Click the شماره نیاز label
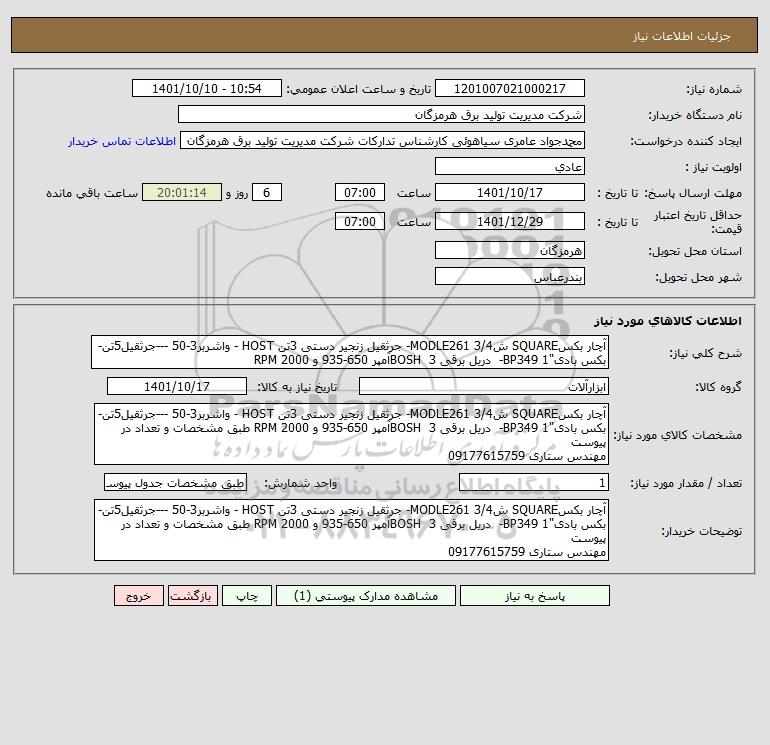The height and width of the screenshot is (745, 770). pos(714,89)
